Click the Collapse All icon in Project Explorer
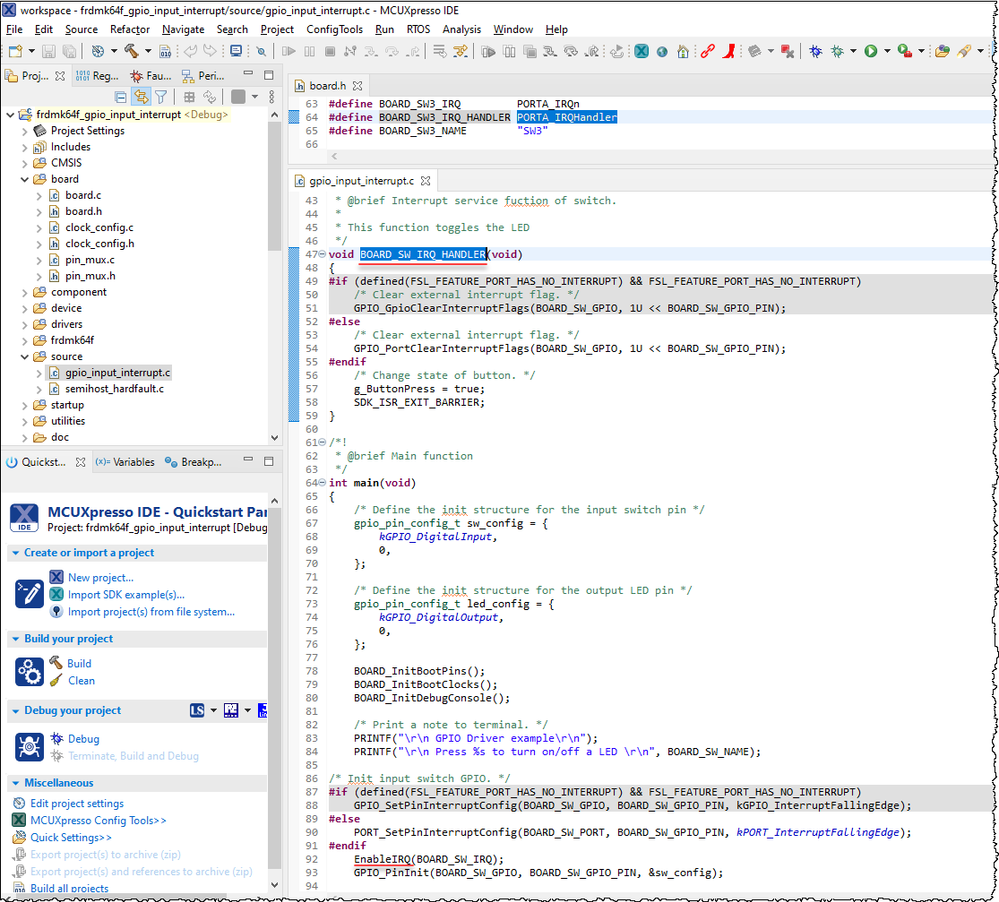Viewport: 999px width, 902px height. [121, 97]
